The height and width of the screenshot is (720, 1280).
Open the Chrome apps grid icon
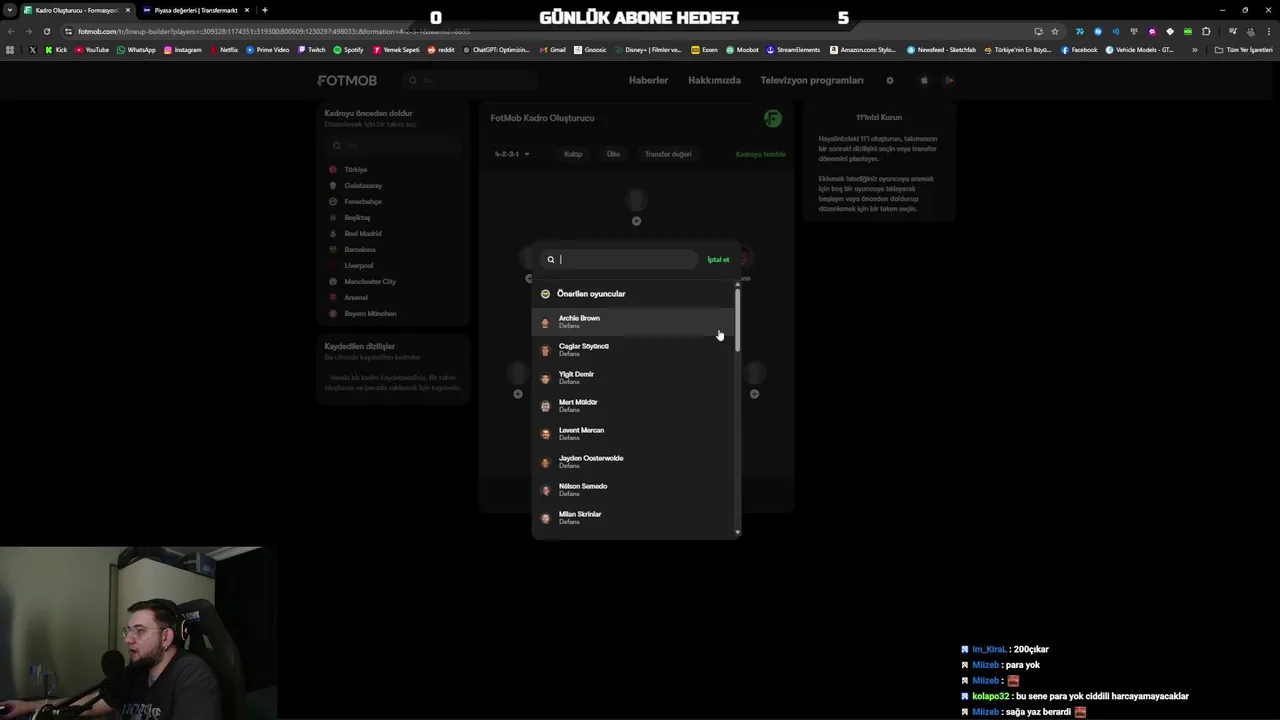click(11, 49)
